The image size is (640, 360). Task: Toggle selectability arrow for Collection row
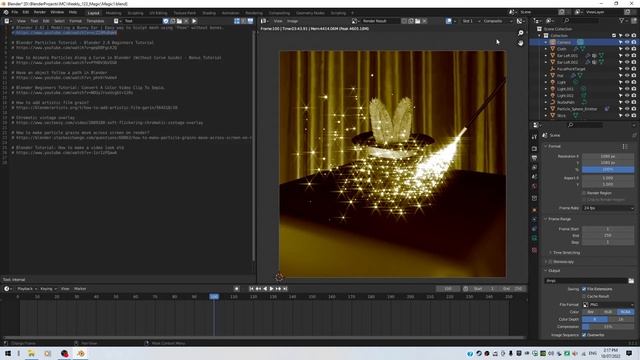tap(620, 36)
